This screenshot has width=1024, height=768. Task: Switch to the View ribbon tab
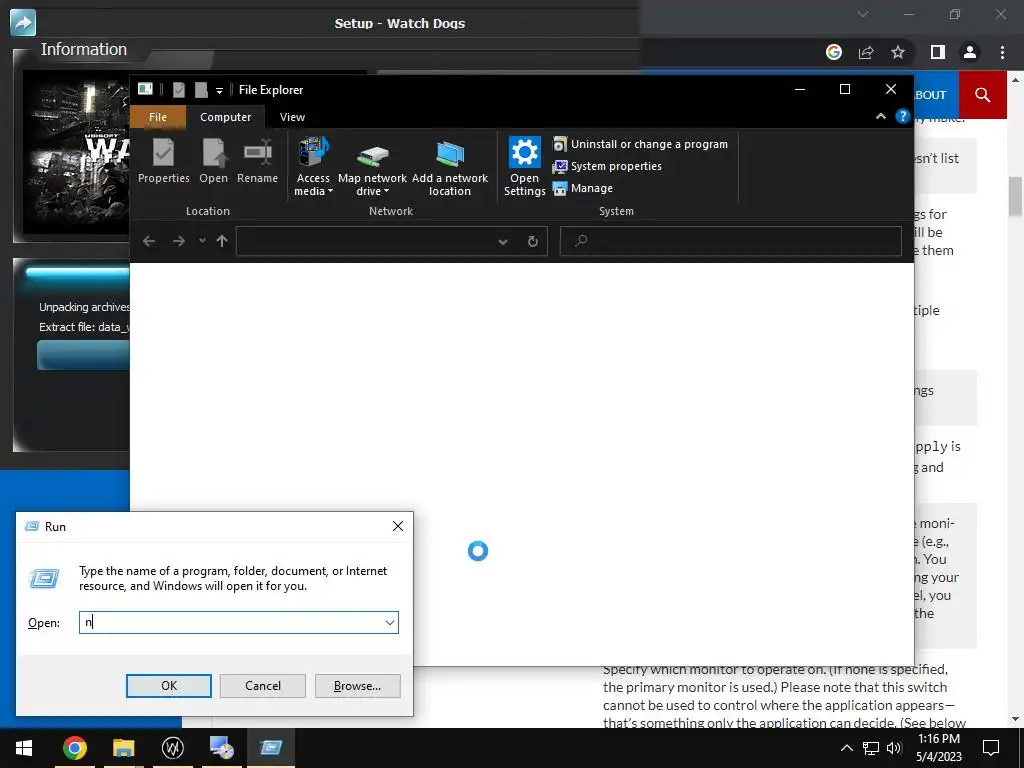(x=292, y=117)
